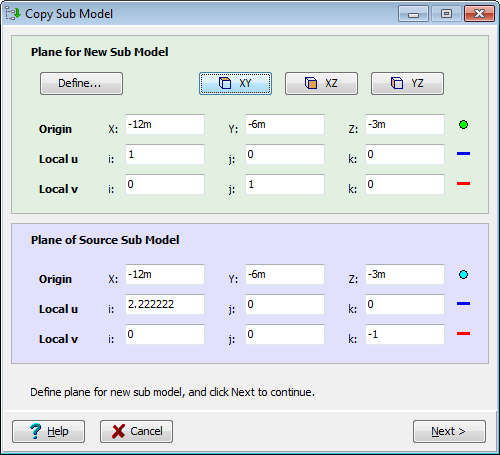Edit source plane Origin Y field
The width and height of the screenshot is (500, 455).
click(285, 274)
